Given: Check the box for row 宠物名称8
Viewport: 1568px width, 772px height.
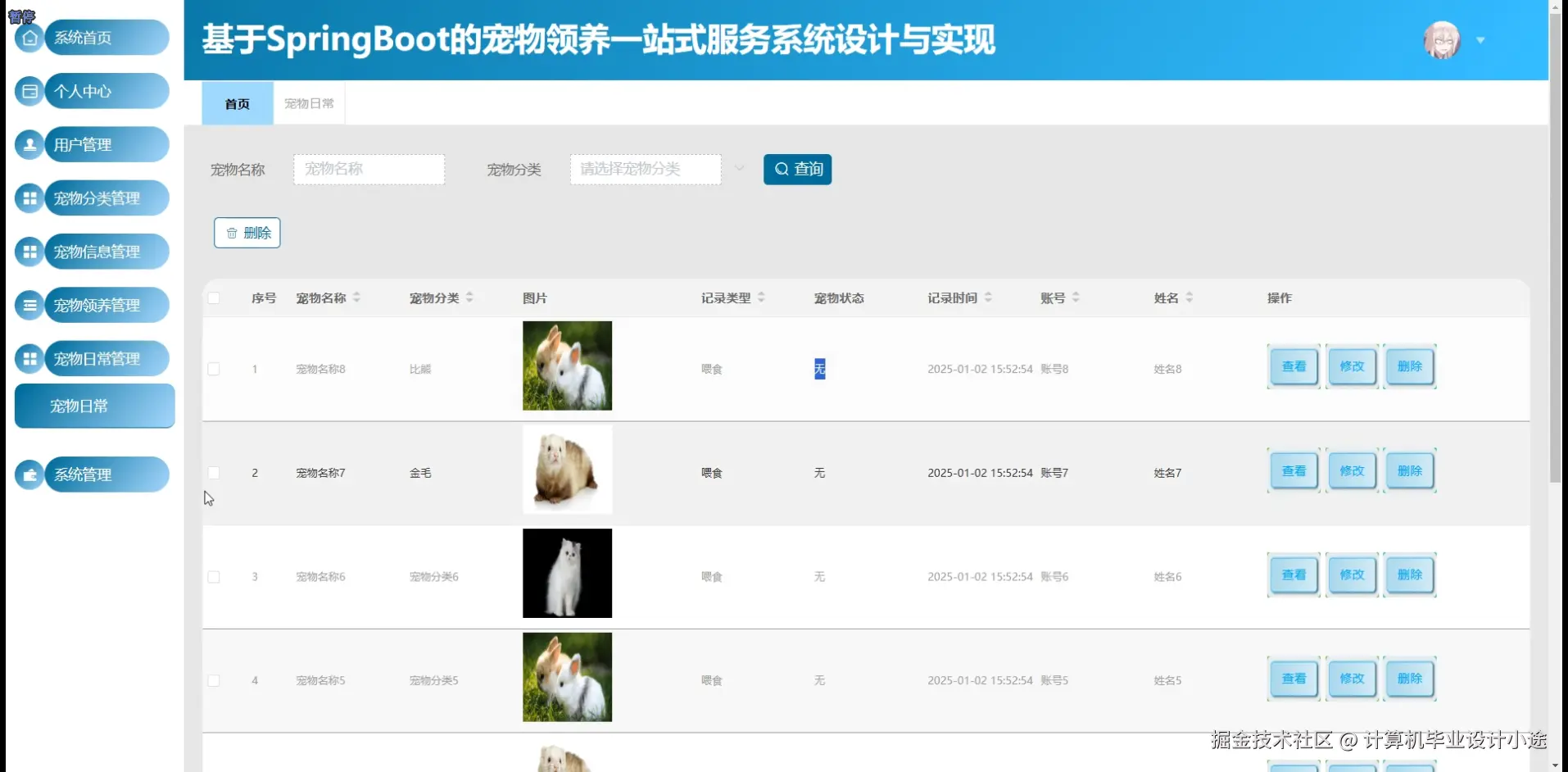Looking at the screenshot, I should pyautogui.click(x=214, y=369).
